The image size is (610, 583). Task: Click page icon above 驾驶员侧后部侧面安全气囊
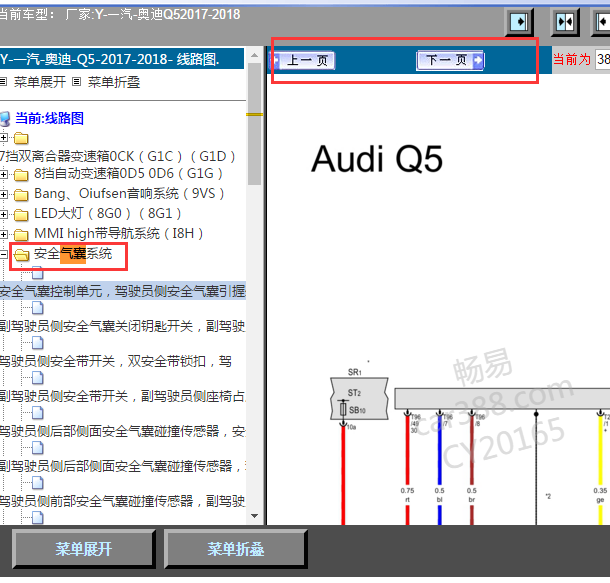(x=37, y=413)
